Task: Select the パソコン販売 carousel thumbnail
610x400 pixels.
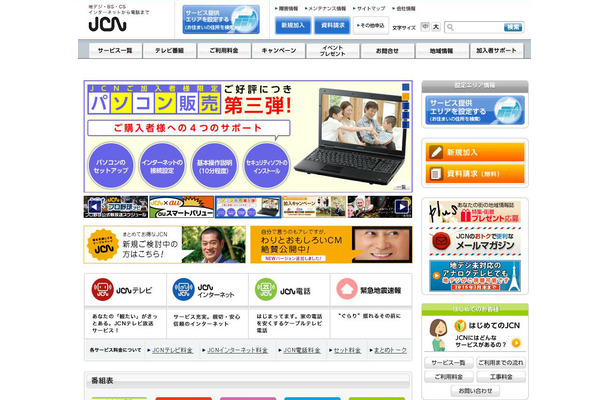Action: (x=248, y=207)
